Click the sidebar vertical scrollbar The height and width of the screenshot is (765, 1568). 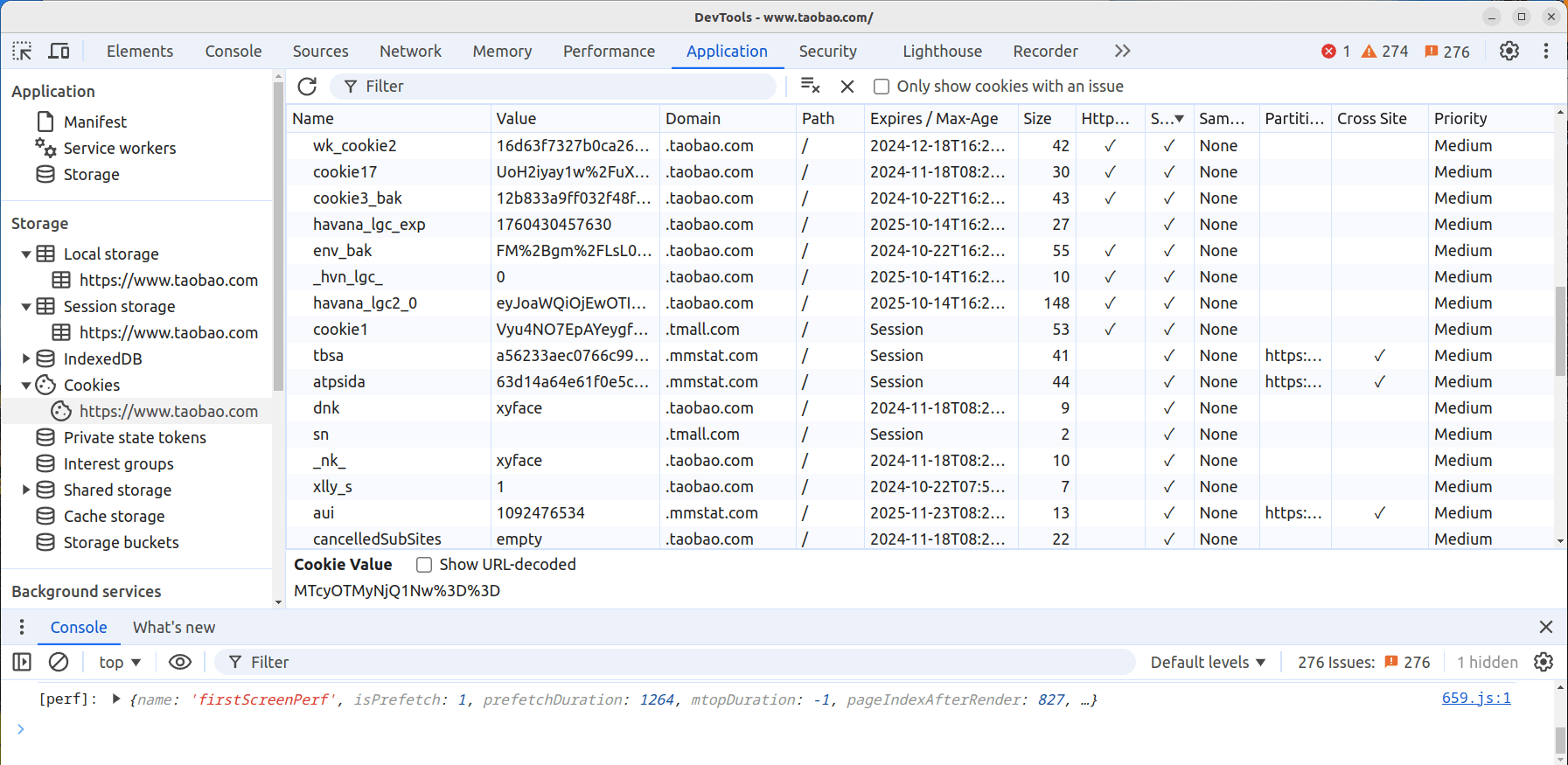278,236
